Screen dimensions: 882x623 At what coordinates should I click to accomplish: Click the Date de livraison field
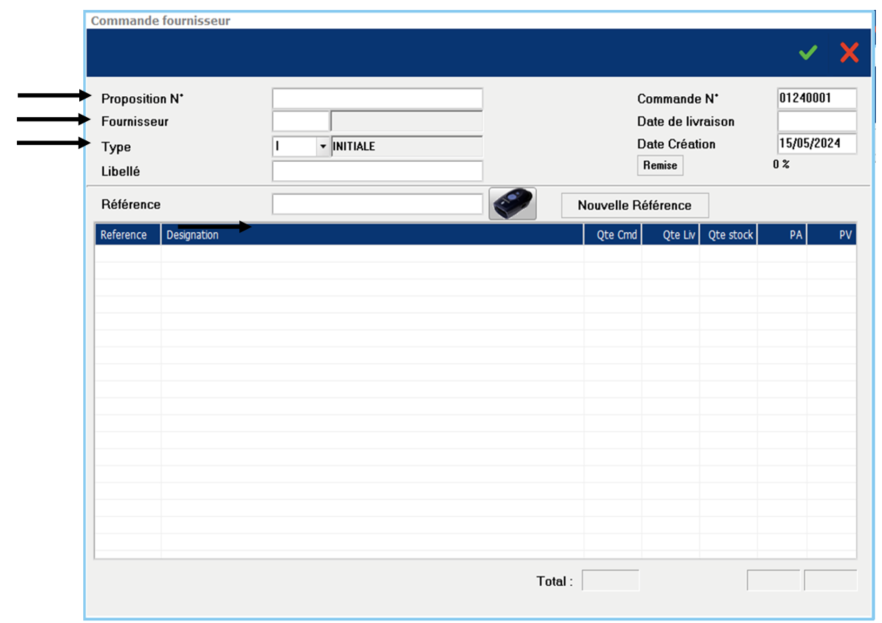[816, 121]
